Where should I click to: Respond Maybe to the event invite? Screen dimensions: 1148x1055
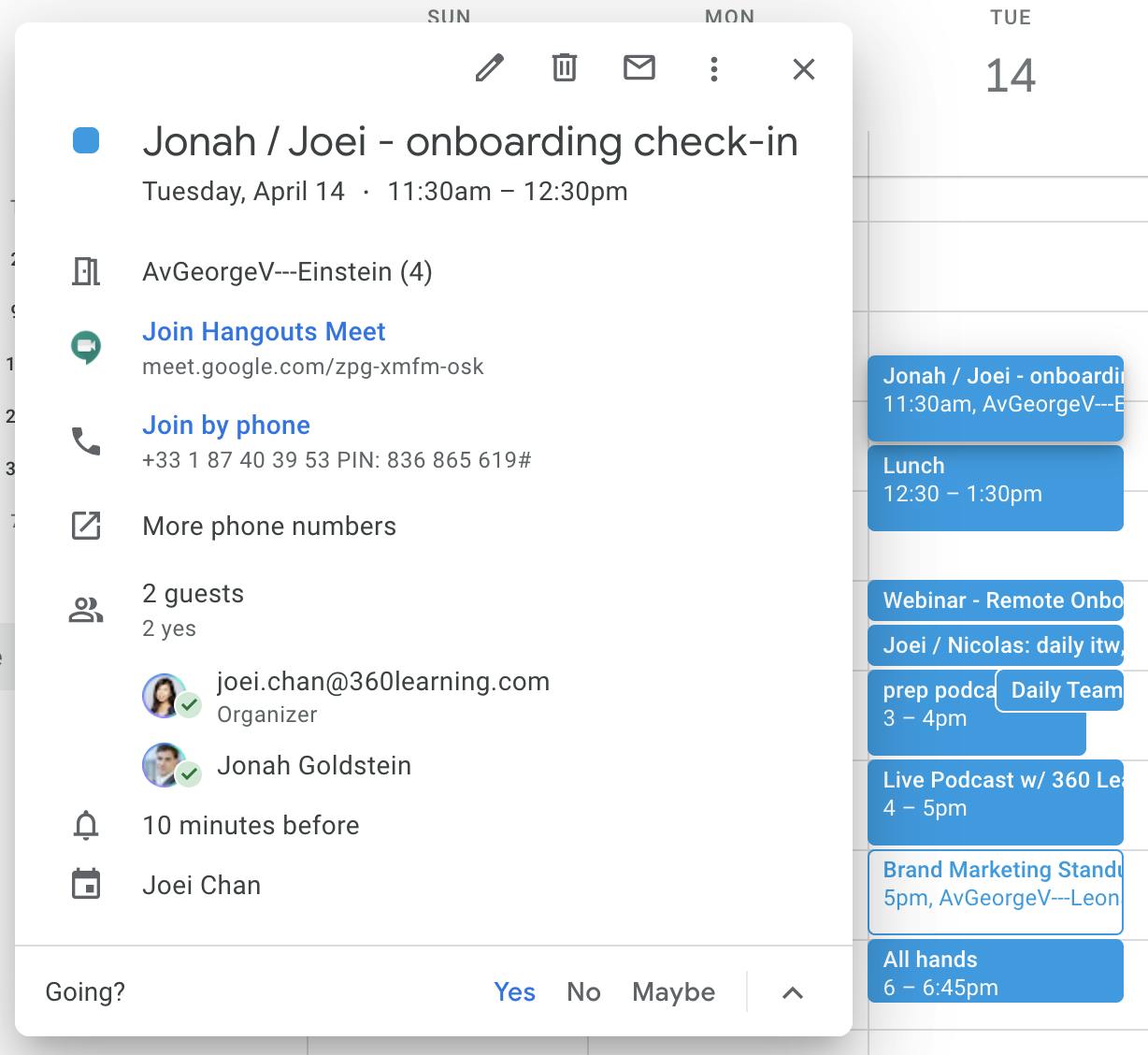673,991
